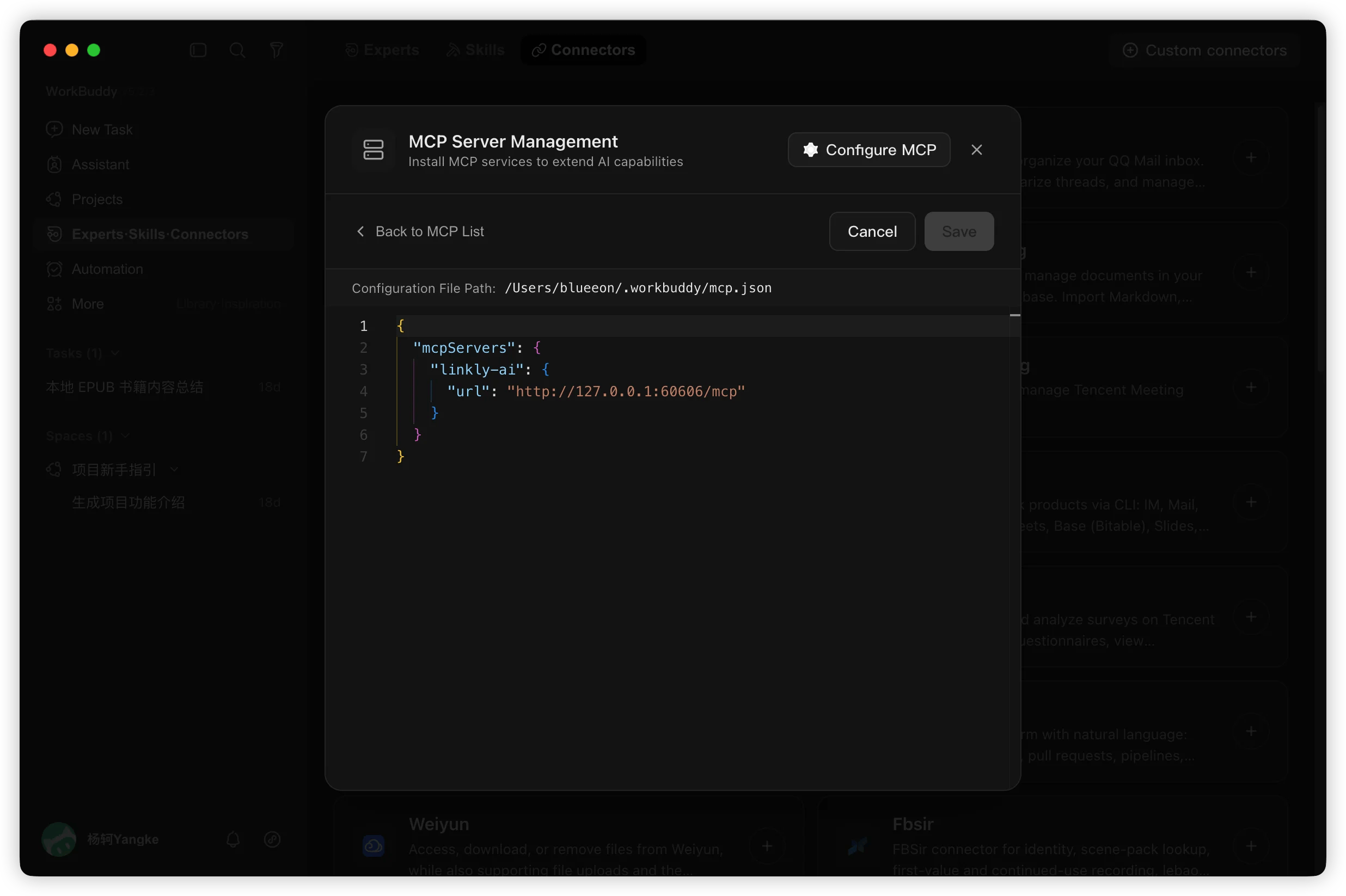Click the Custom connectors plus icon
Screen dimensions: 1346x896
(1129, 50)
